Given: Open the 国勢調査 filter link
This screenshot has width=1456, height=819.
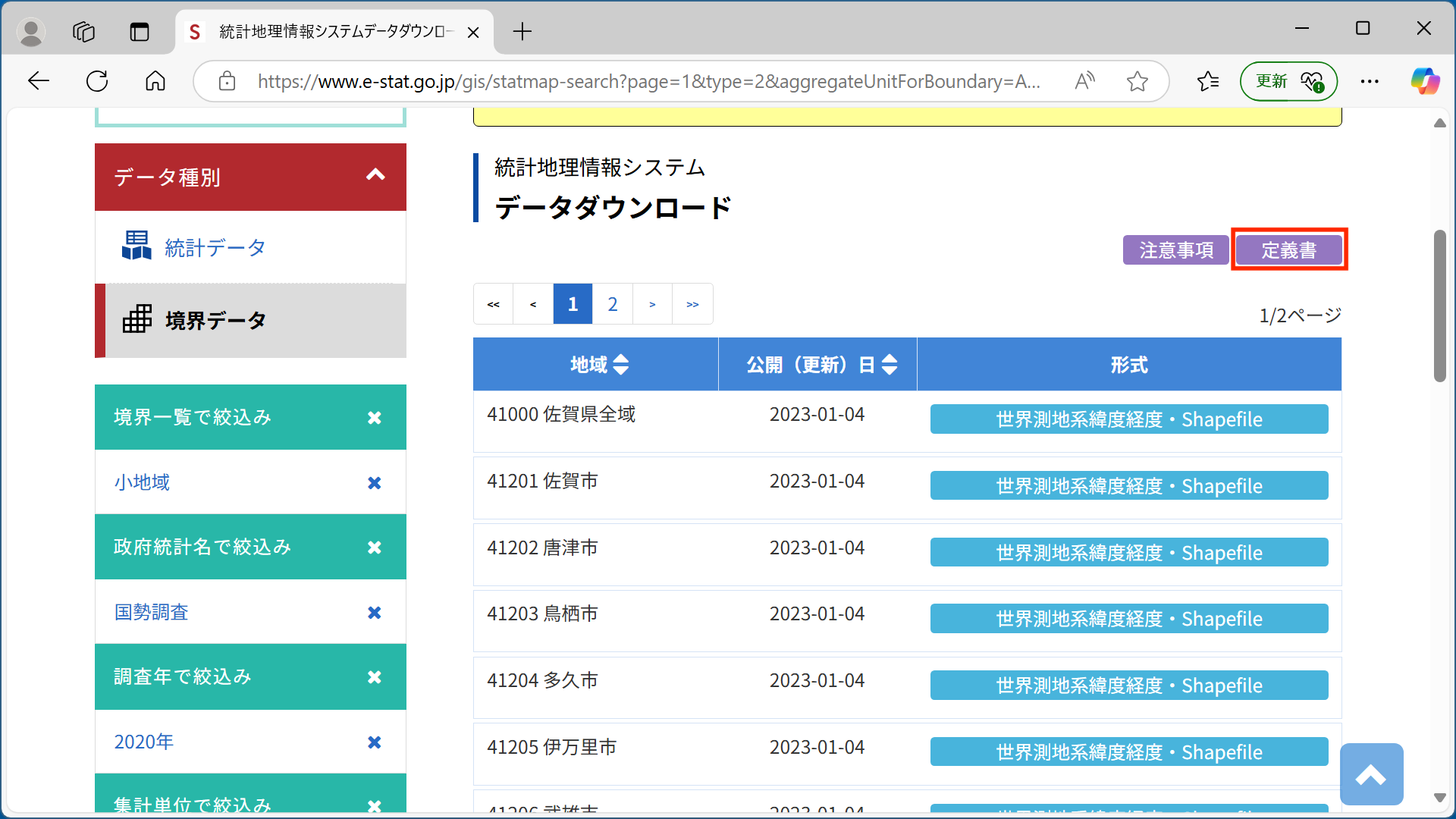Looking at the screenshot, I should coord(151,612).
